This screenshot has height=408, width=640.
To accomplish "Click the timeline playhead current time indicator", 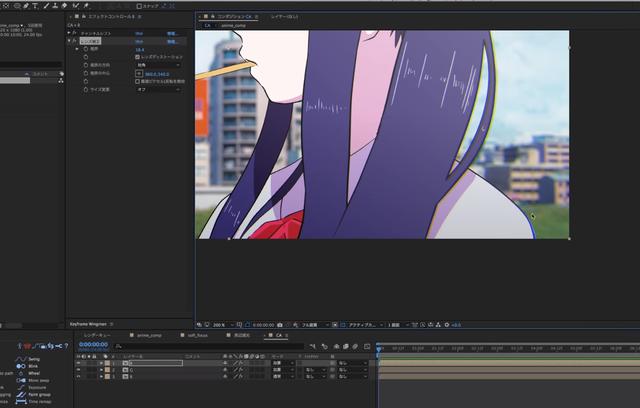I will (379, 349).
